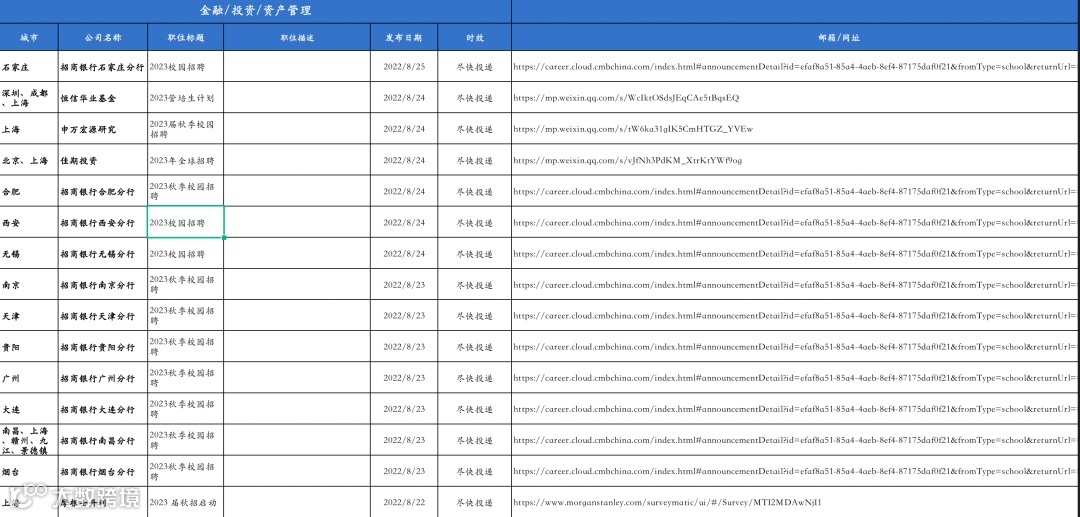1080x517 pixels.
Task: Select the 招商银行大连分行 company cell
Action: tap(103, 409)
